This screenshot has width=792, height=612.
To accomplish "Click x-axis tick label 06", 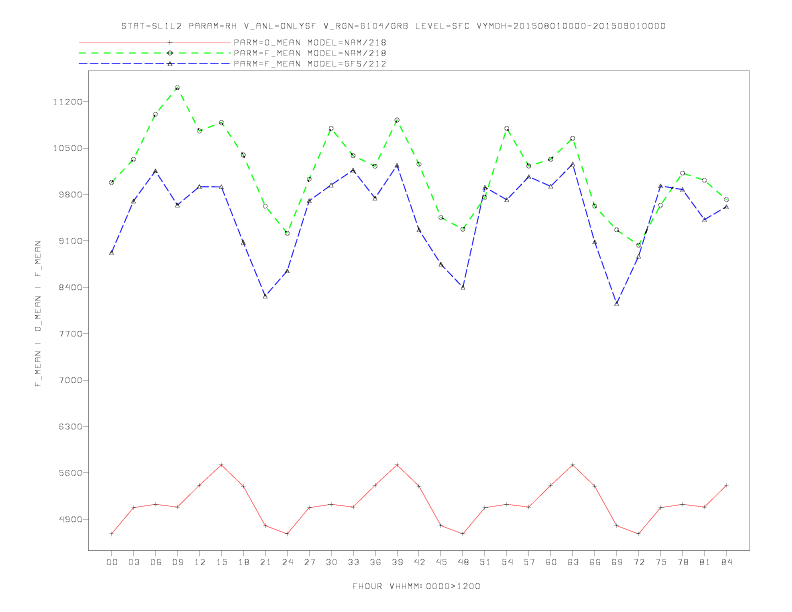I will click(156, 562).
